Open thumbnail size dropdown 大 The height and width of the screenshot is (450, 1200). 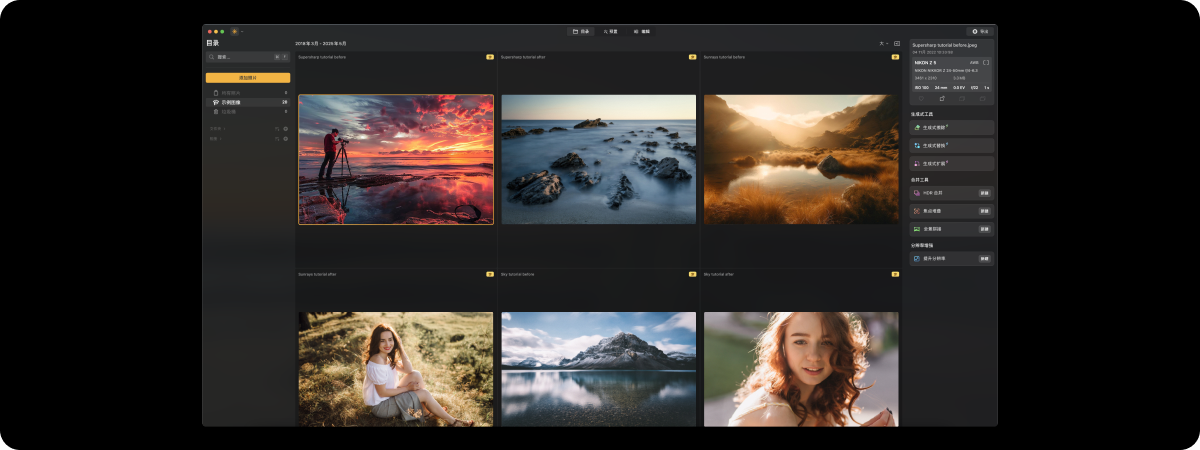[x=883, y=44]
